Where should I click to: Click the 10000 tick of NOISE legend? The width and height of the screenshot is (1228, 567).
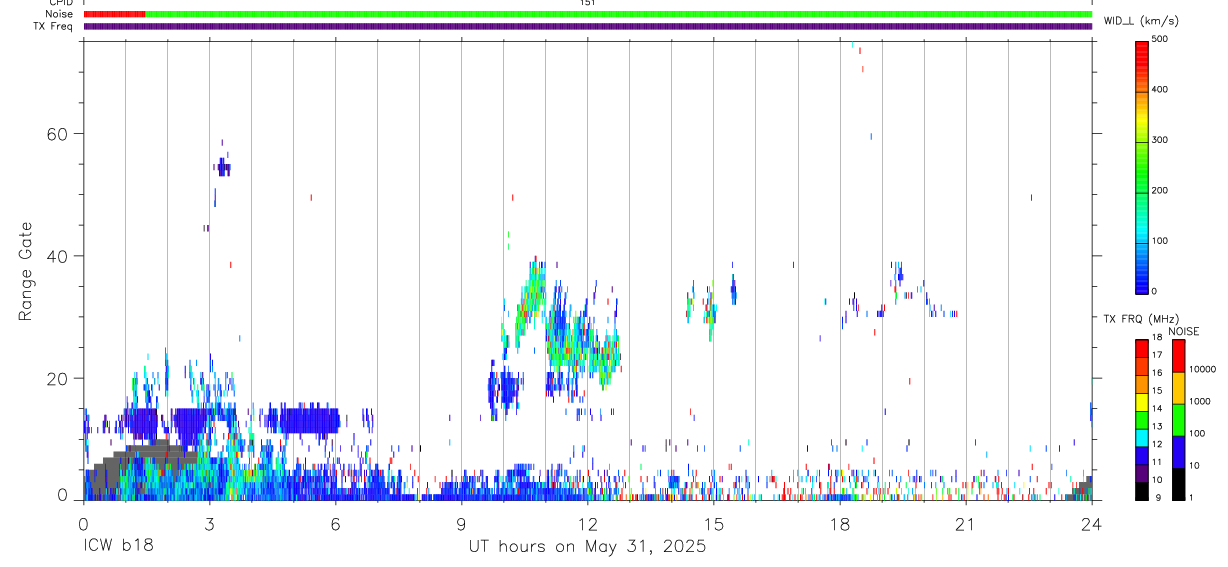click(1202, 369)
